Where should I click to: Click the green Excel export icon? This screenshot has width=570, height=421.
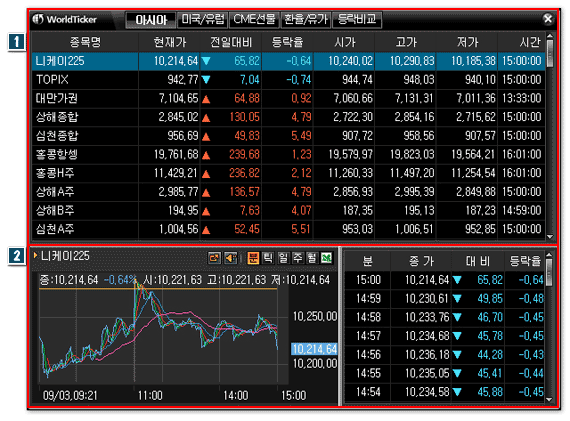(x=326, y=258)
